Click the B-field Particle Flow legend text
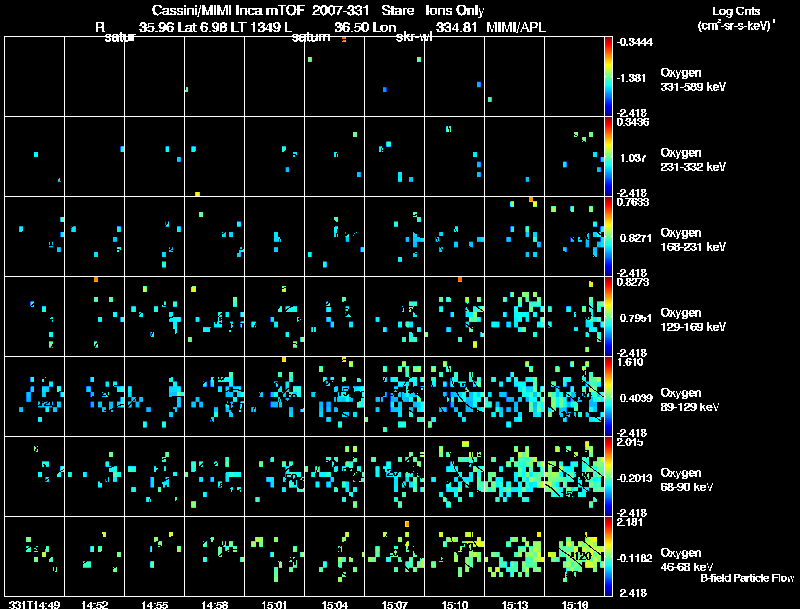 click(747, 579)
